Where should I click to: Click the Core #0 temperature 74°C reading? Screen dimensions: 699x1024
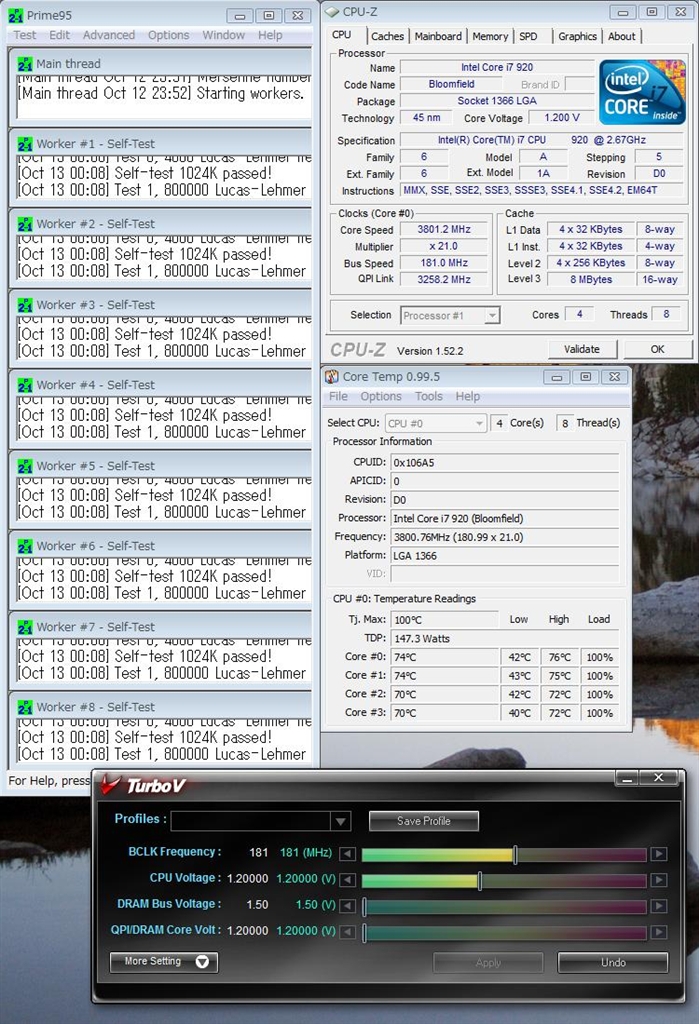[445, 657]
